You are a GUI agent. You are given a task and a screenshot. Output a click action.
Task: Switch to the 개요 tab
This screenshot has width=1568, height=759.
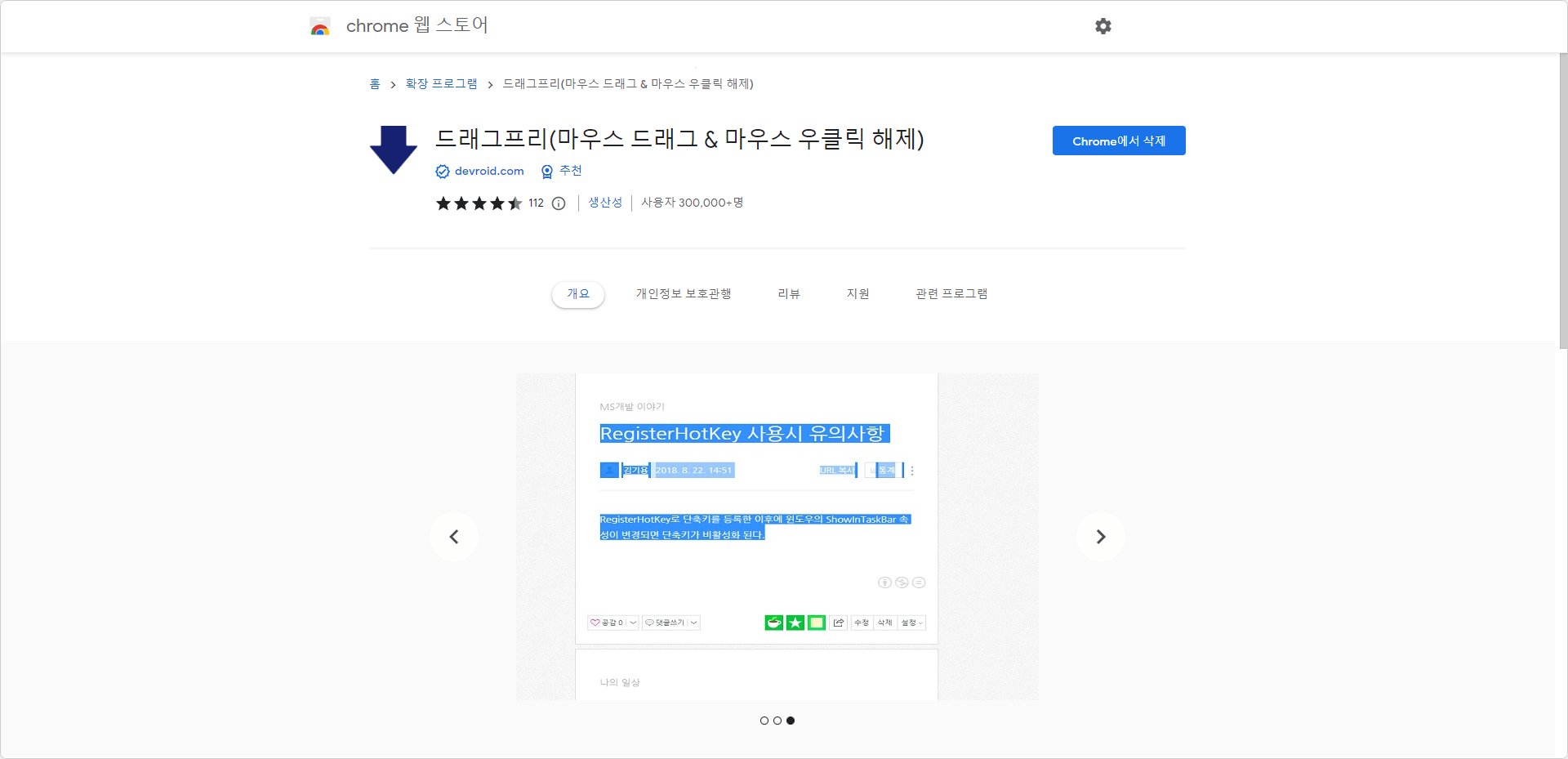click(578, 294)
